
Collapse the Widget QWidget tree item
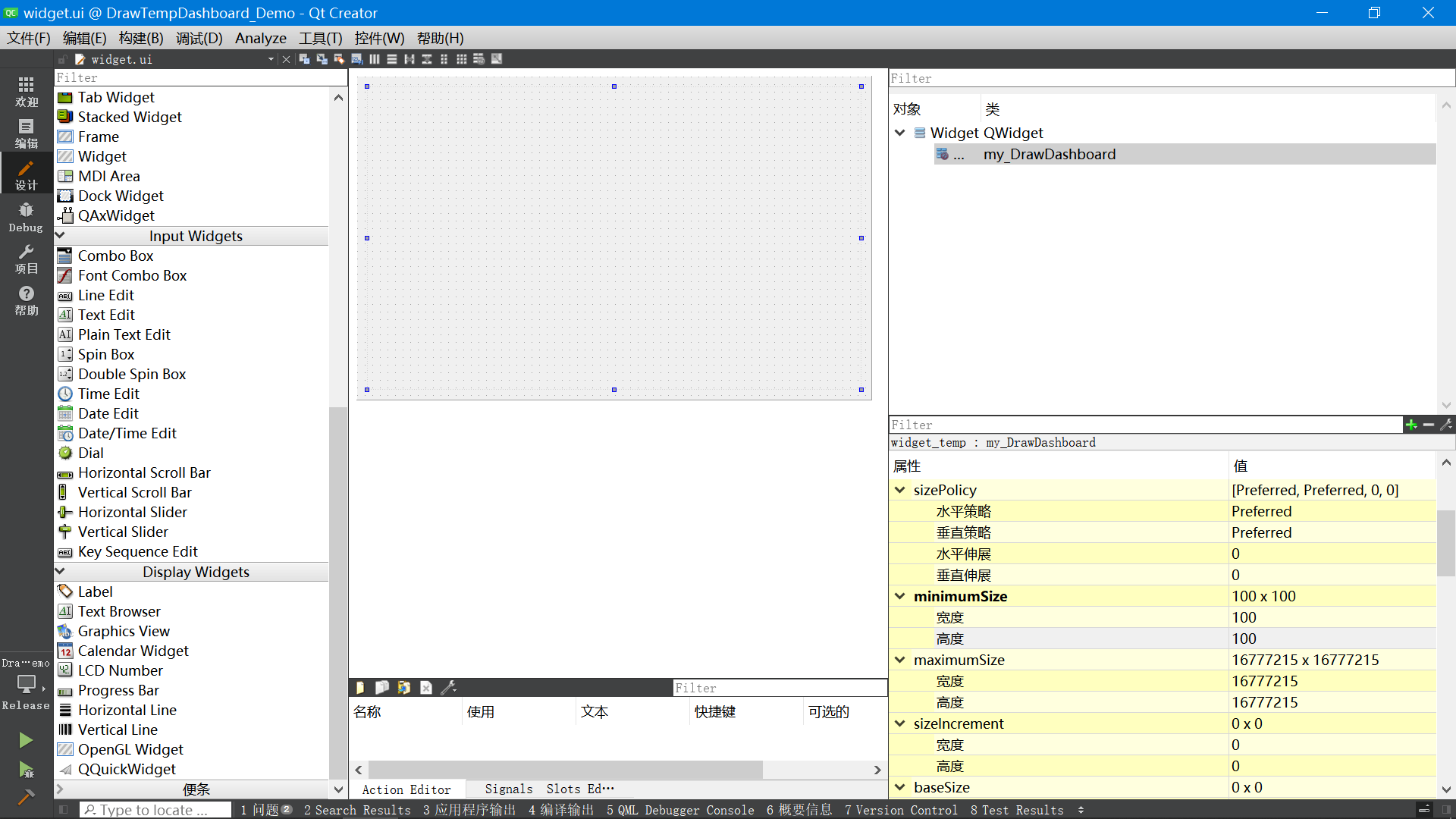[900, 133]
